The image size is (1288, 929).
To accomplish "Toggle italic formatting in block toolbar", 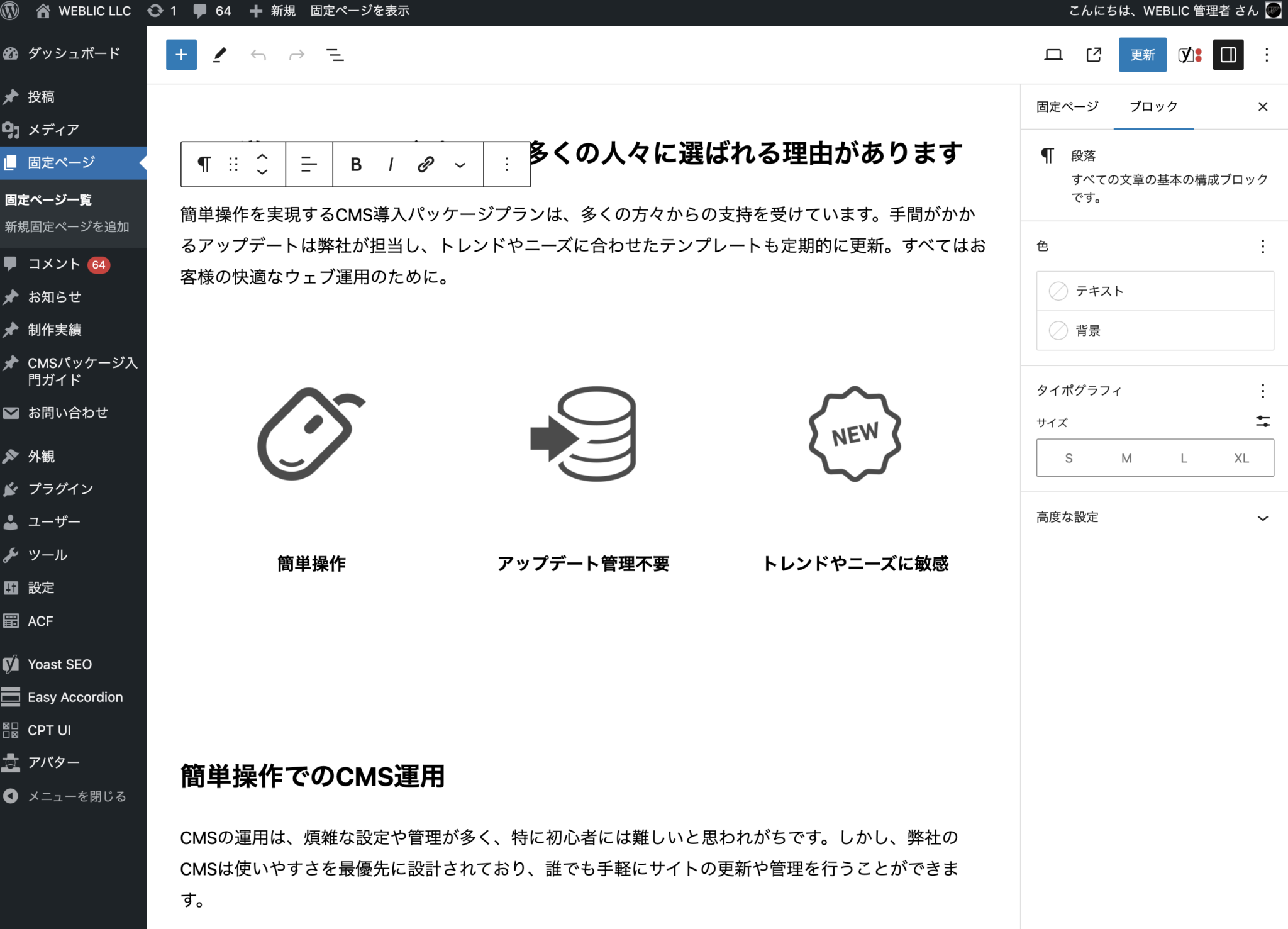I will [x=391, y=164].
